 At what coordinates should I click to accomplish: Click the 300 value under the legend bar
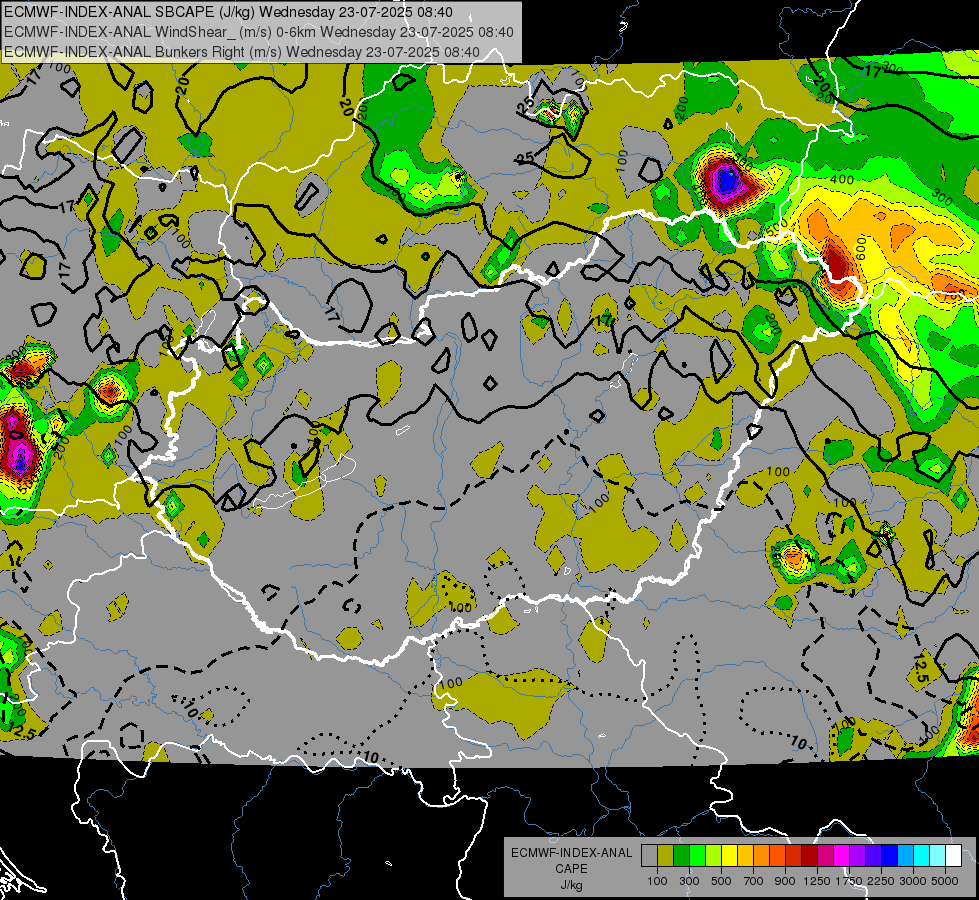pyautogui.click(x=689, y=881)
